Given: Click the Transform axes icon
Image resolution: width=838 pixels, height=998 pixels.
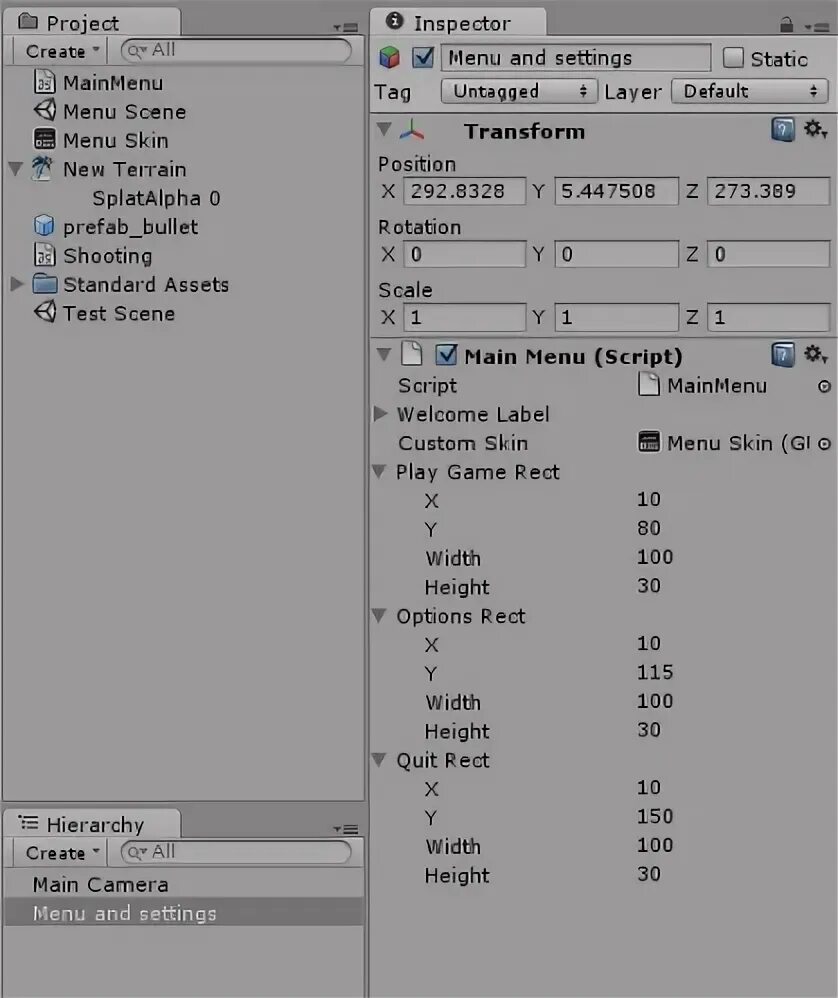Looking at the screenshot, I should 412,130.
